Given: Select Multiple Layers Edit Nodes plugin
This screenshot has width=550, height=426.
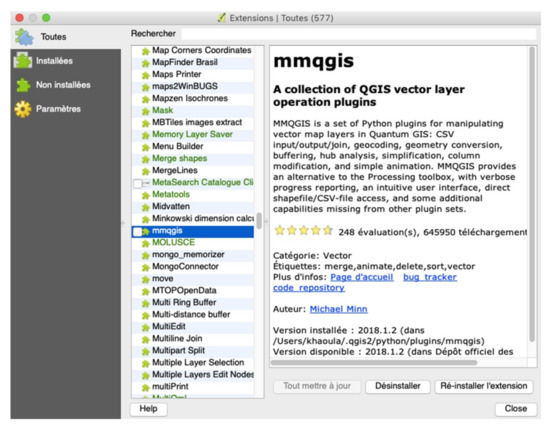Looking at the screenshot, I should click(193, 375).
